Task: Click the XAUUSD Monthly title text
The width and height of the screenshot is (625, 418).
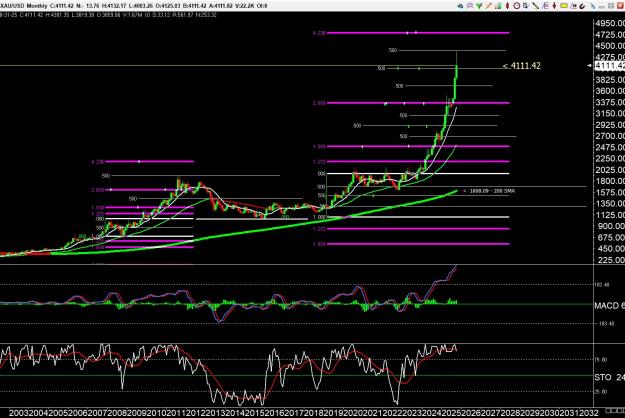Action: (x=24, y=6)
